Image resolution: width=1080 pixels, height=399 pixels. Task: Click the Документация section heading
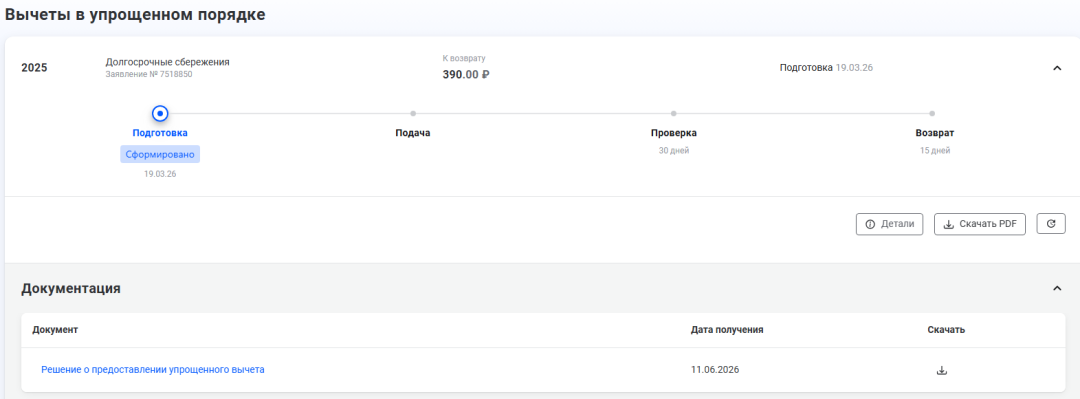[x=71, y=289]
